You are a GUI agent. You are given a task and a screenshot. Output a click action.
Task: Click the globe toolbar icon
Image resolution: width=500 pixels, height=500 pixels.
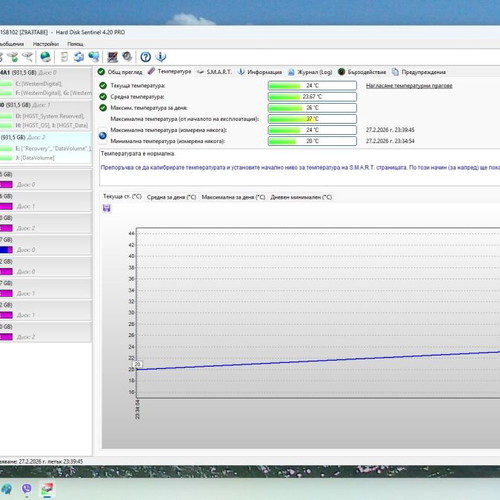[x=45, y=57]
